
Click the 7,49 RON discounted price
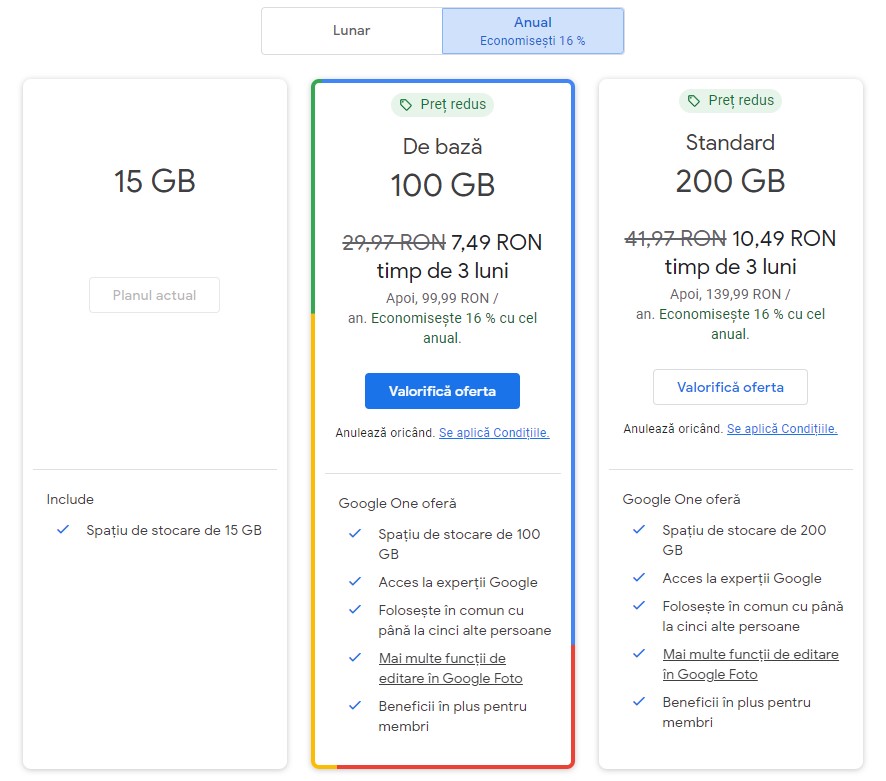496,242
